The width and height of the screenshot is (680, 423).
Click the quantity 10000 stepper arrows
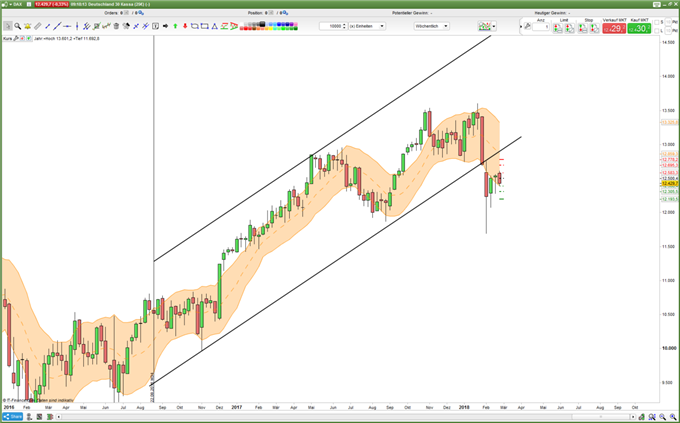click(344, 26)
